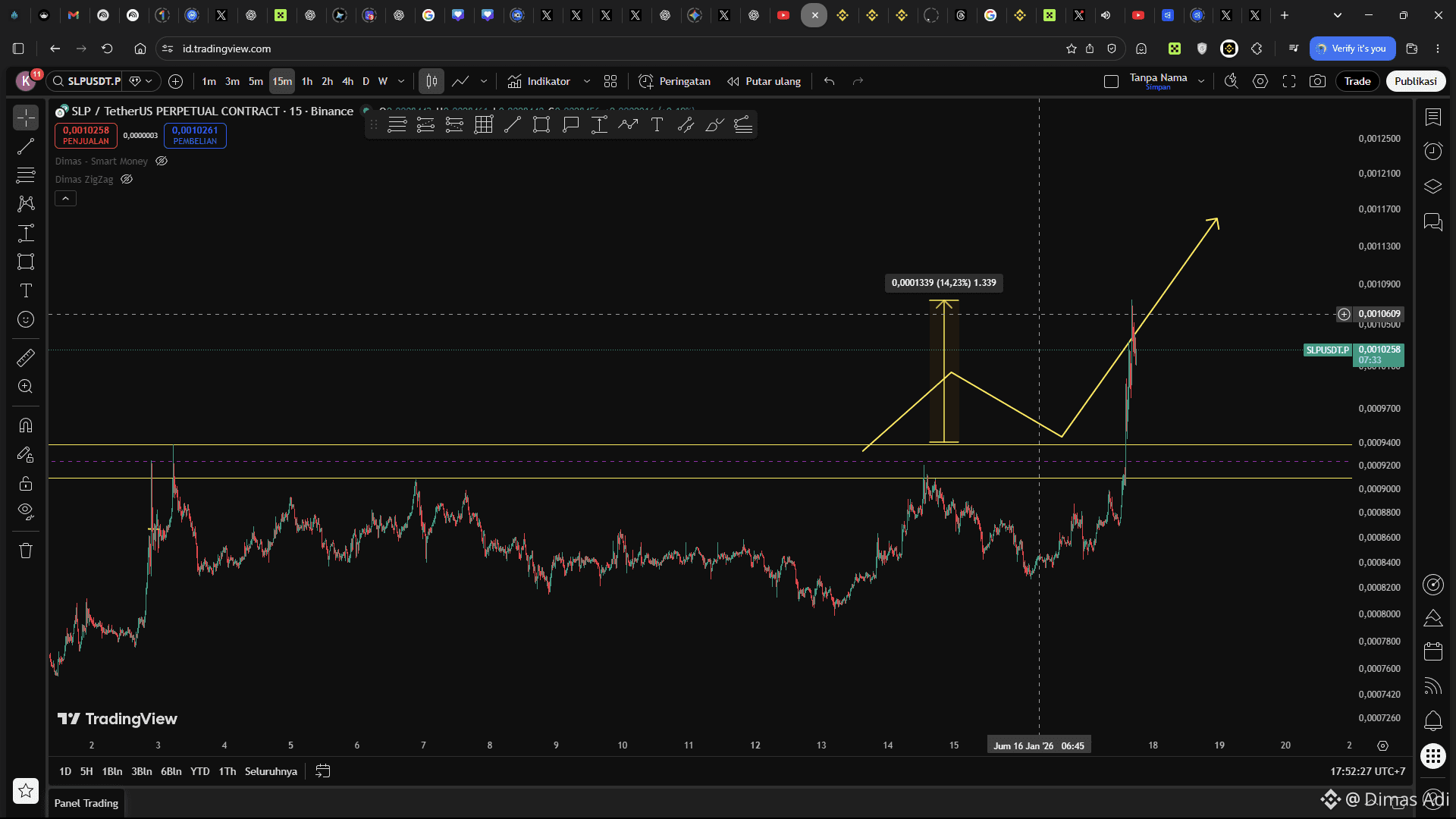Select the Fibonacci retracement tool
1456x819 pixels.
tap(26, 175)
